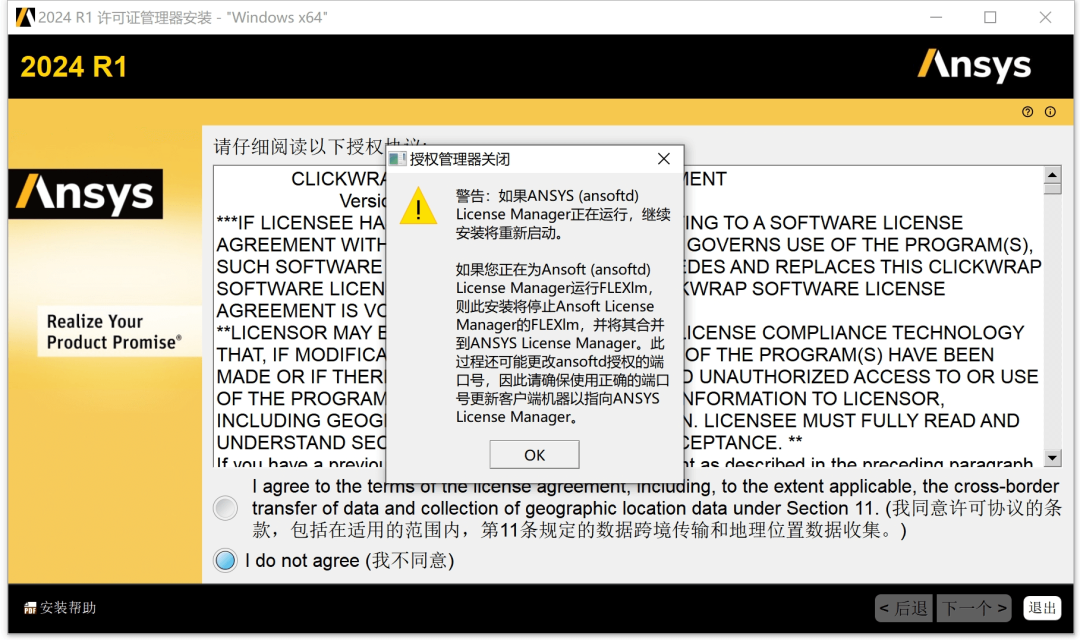Image resolution: width=1080 pixels, height=640 pixels.
Task: Select the I do not agree option
Action: click(x=224, y=560)
